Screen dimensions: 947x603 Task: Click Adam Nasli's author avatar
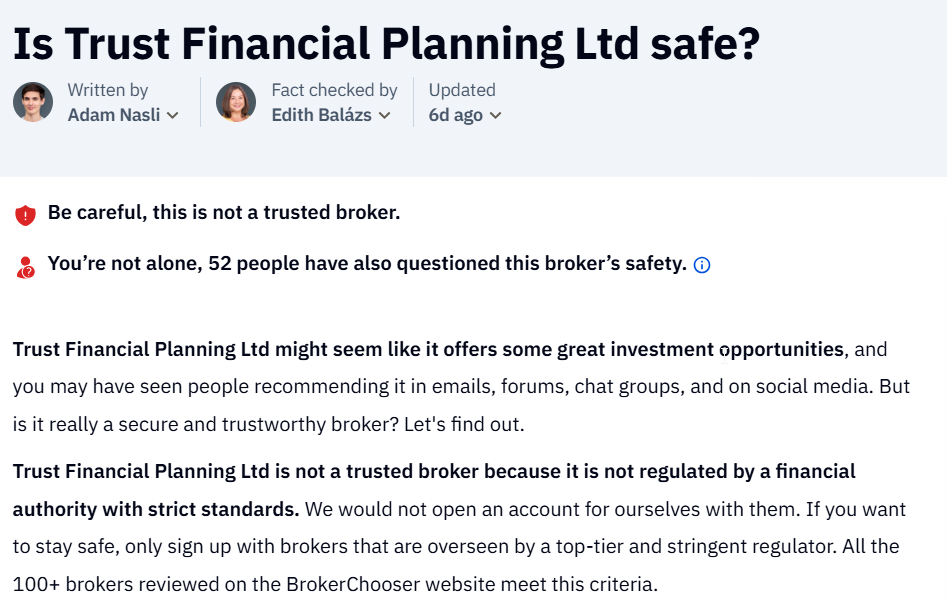(x=33, y=102)
